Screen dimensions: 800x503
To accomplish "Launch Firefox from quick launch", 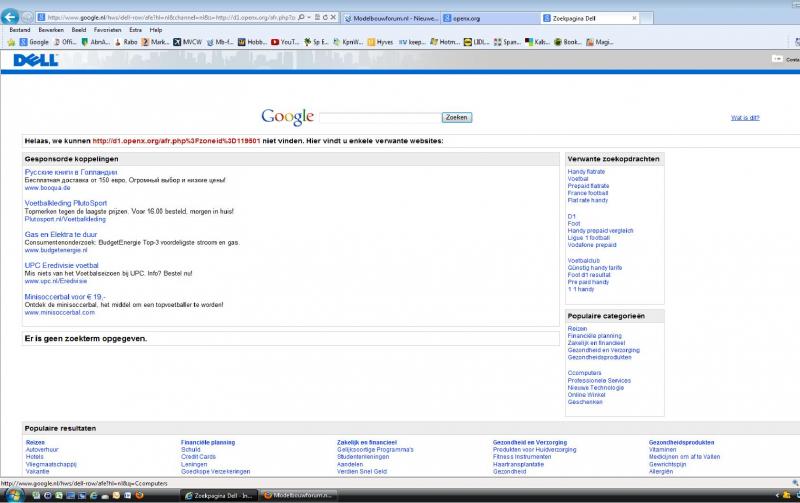I will [139, 495].
